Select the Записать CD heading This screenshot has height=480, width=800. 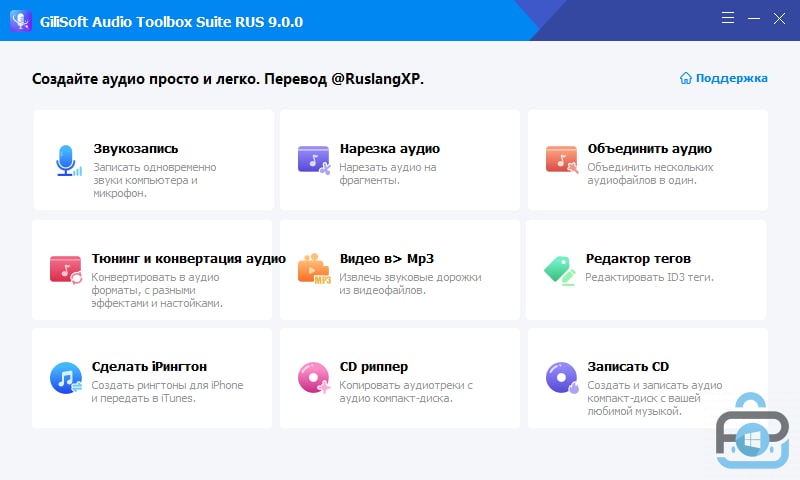628,366
